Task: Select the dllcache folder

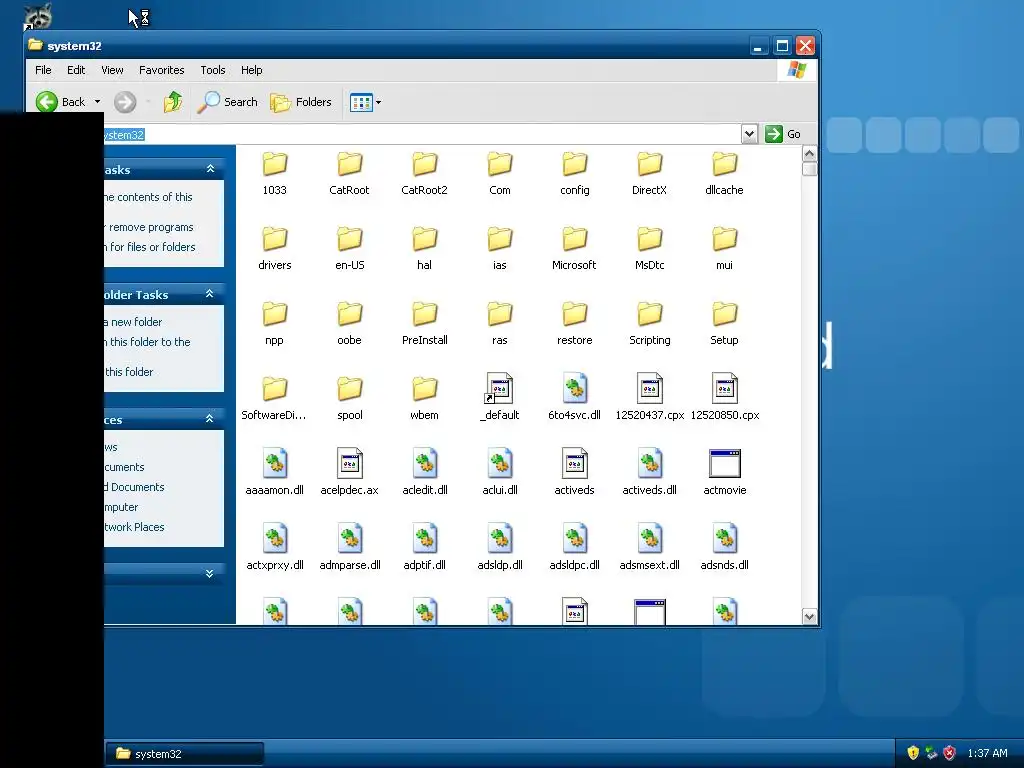Action: point(724,174)
